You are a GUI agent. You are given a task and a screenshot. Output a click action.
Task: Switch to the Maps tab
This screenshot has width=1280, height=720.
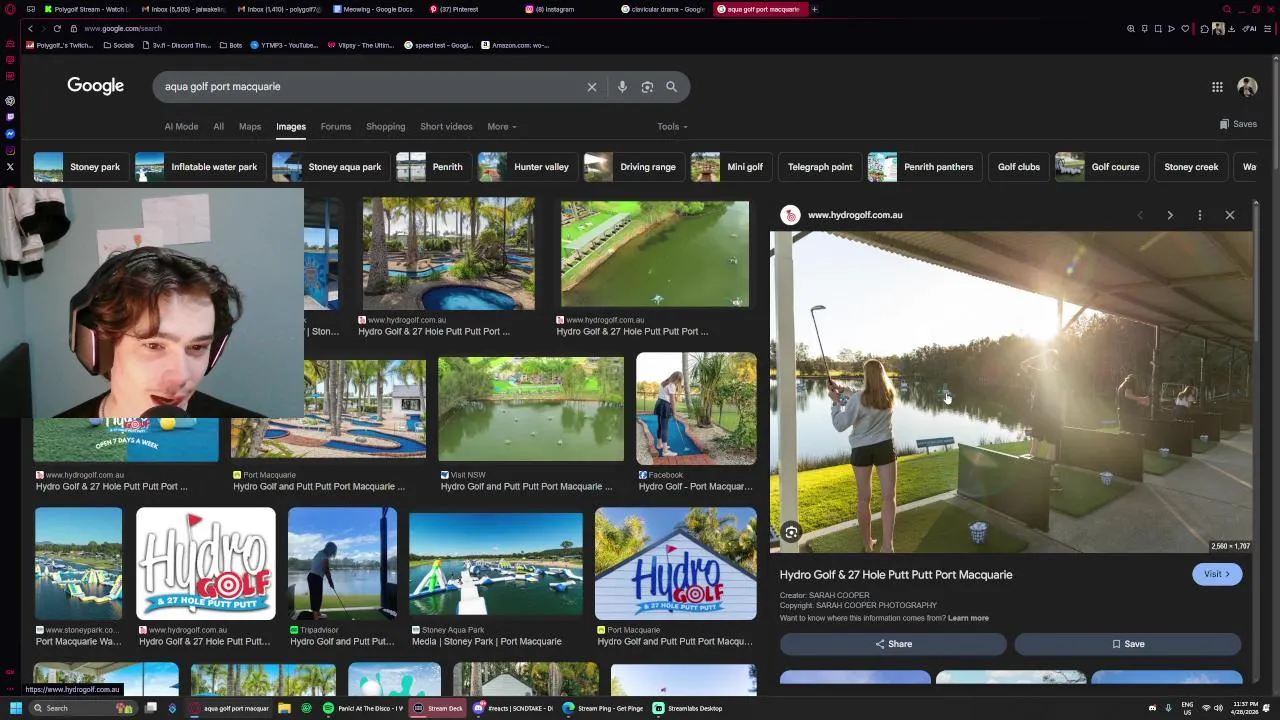click(250, 127)
